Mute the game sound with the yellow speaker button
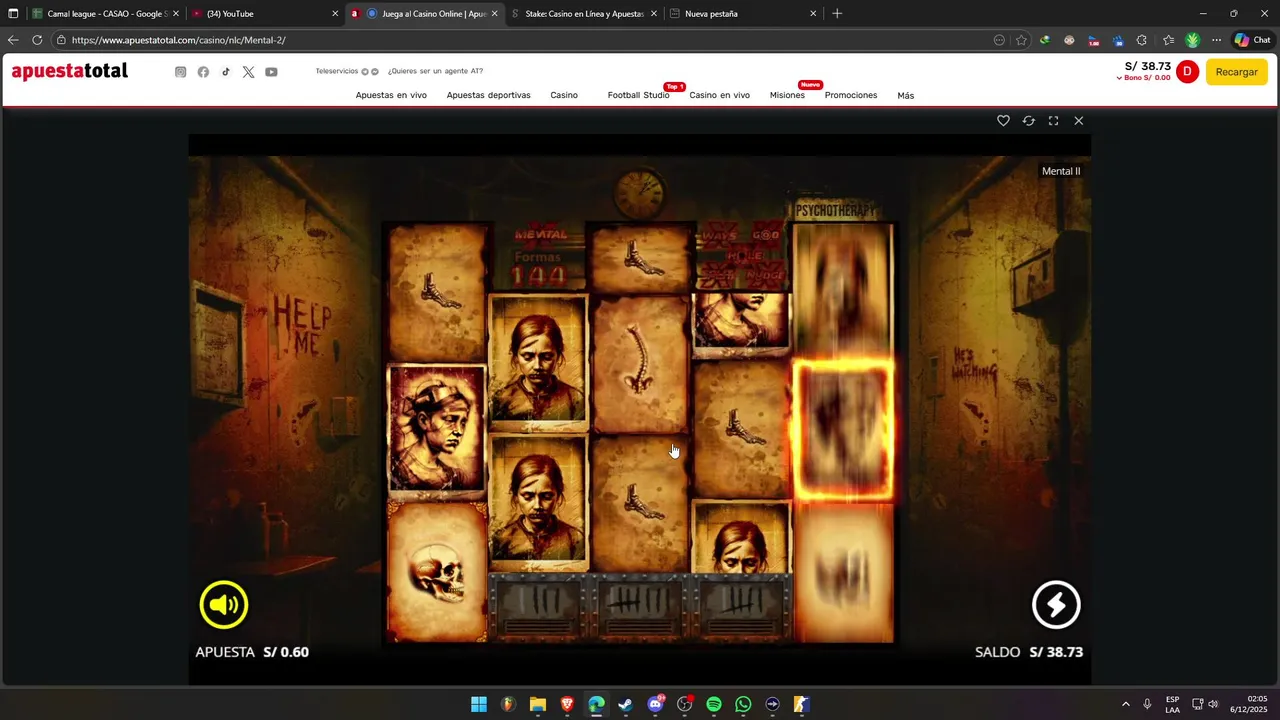The image size is (1280, 720). pos(224,605)
